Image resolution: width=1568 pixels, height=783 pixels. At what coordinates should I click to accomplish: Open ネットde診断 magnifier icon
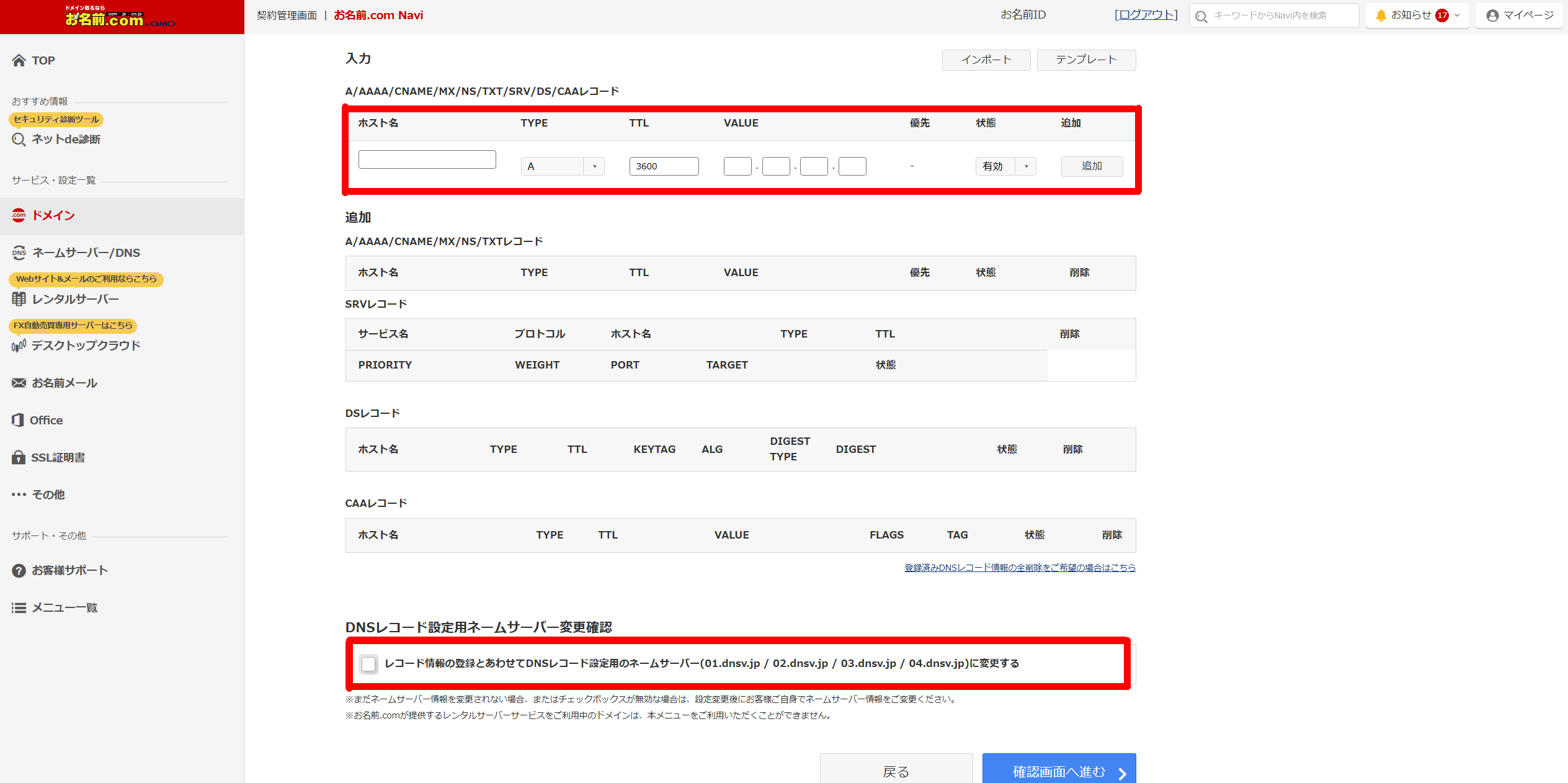pos(19,139)
